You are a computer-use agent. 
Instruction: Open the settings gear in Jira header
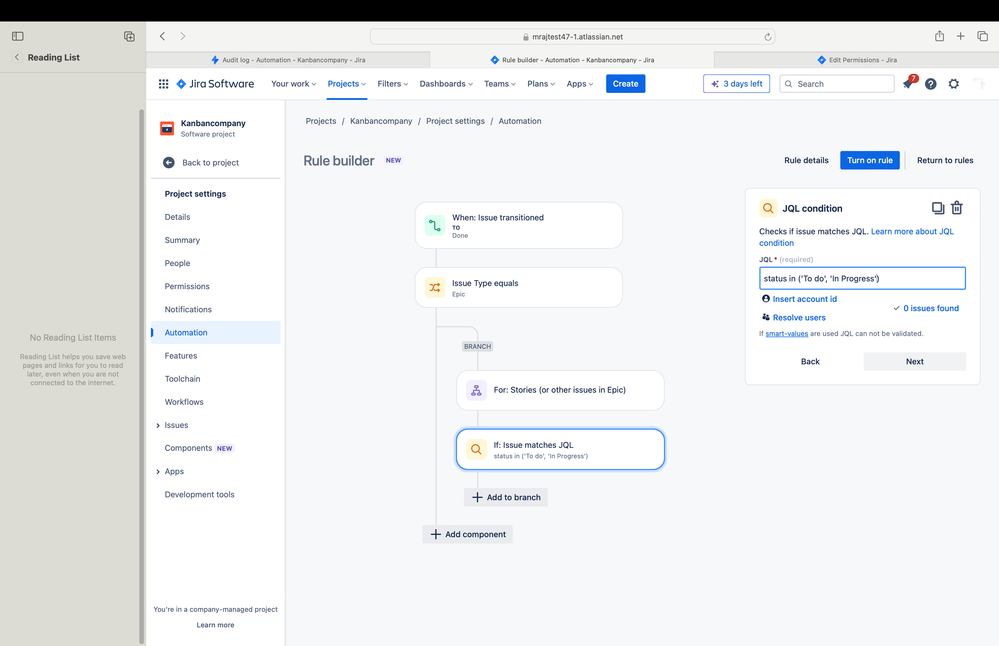click(954, 83)
